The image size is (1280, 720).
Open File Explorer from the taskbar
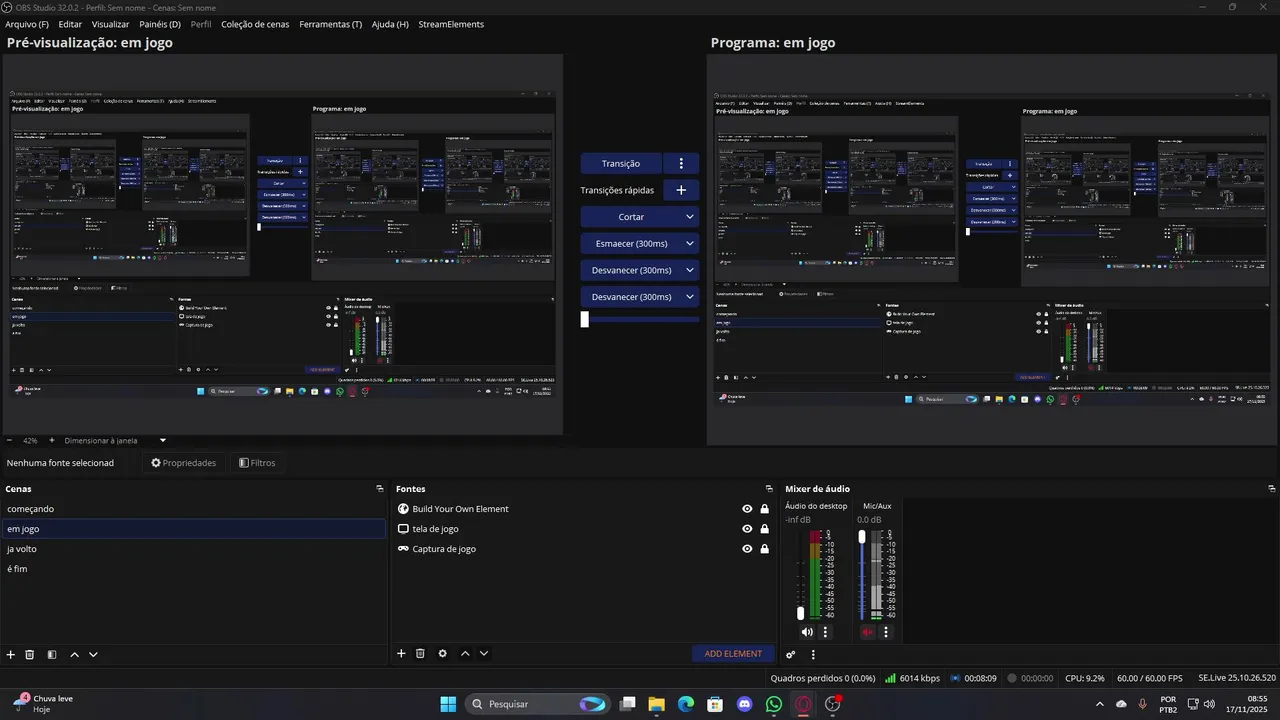click(x=656, y=704)
